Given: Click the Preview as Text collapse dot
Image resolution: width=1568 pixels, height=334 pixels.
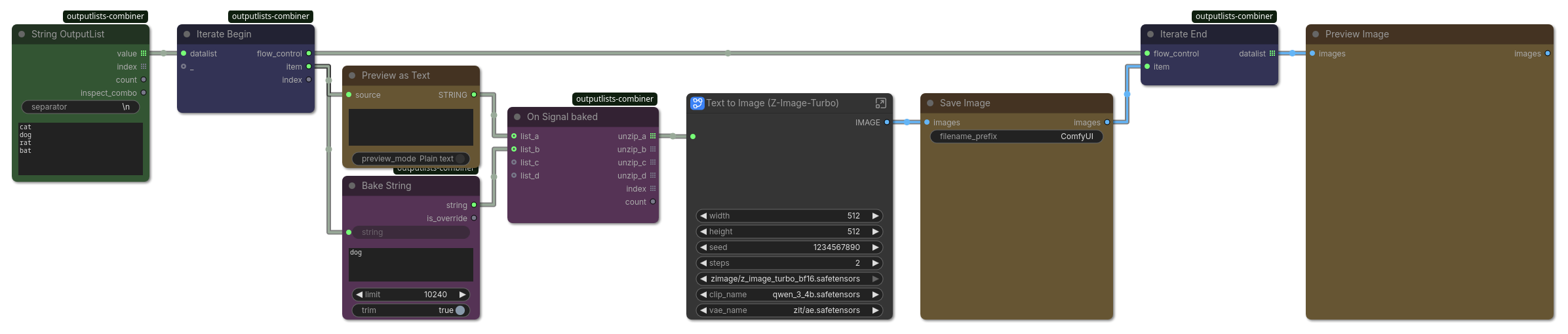Looking at the screenshot, I should [x=352, y=75].
